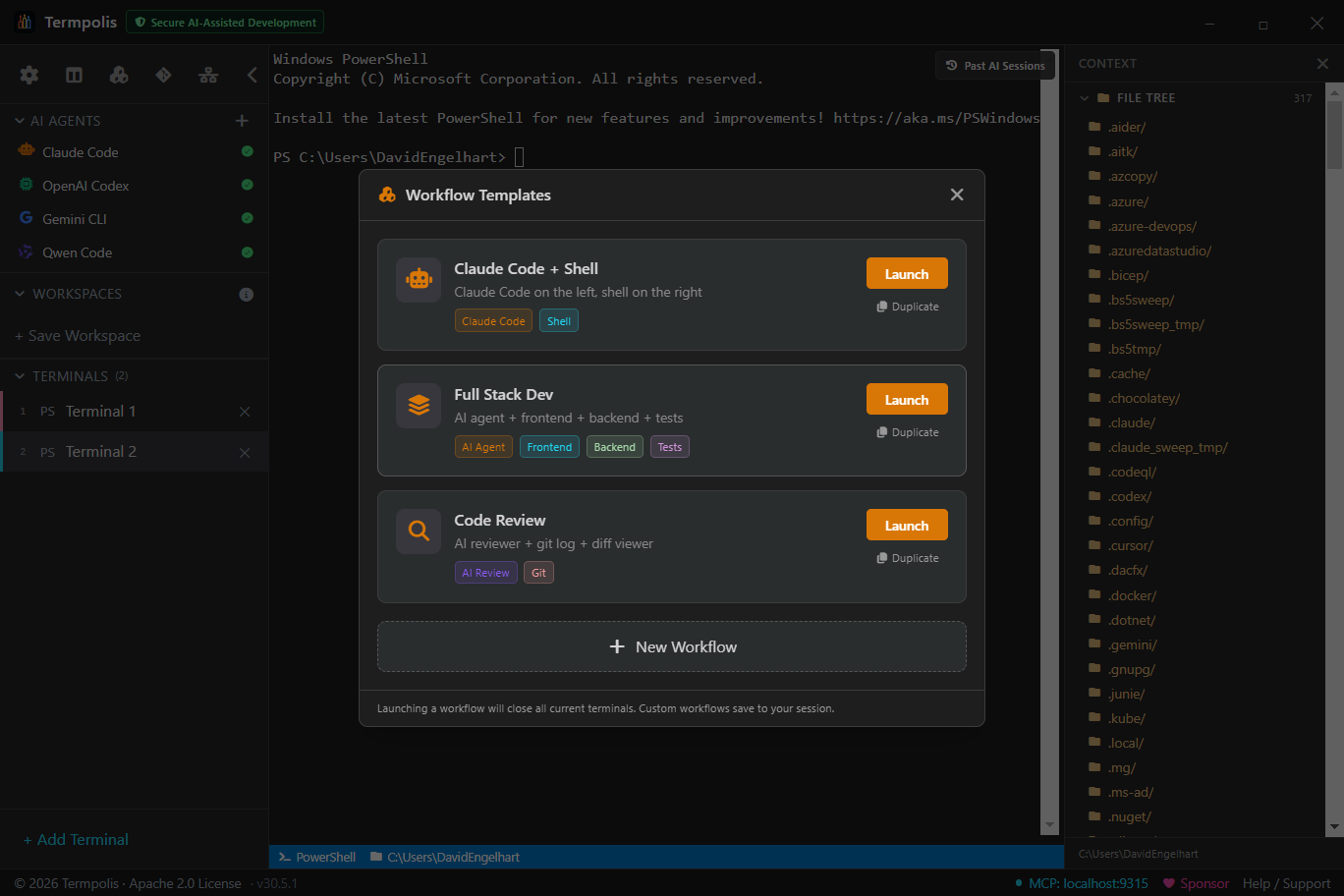Open Past AI Sessions
Screen dimensions: 1344x896
click(x=995, y=66)
